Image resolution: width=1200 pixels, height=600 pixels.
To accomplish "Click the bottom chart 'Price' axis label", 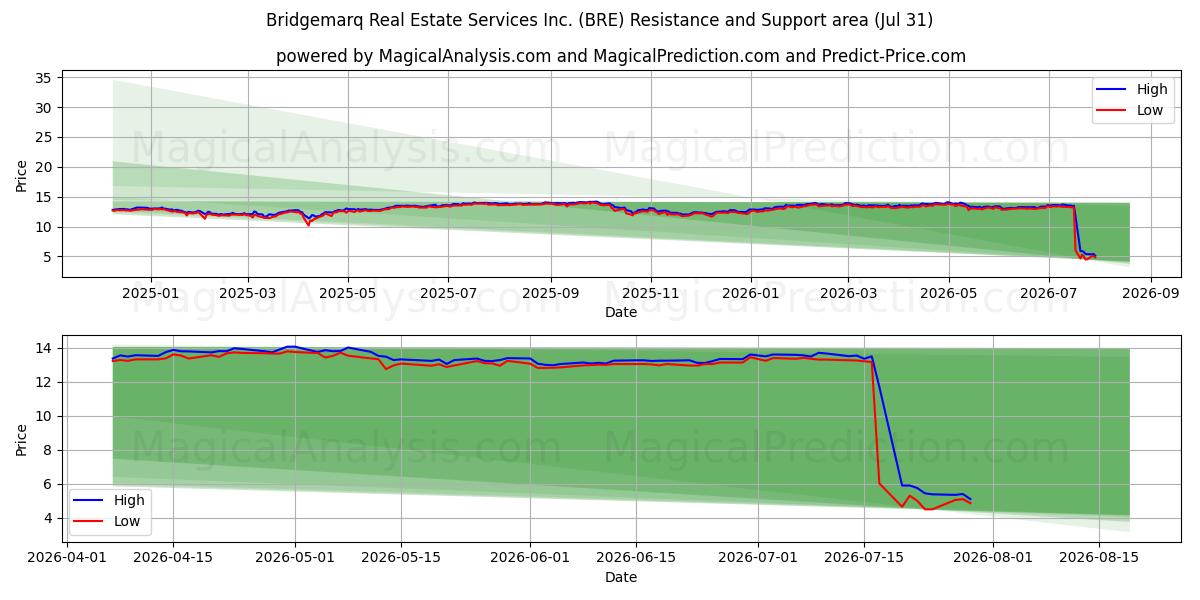I will click(22, 439).
